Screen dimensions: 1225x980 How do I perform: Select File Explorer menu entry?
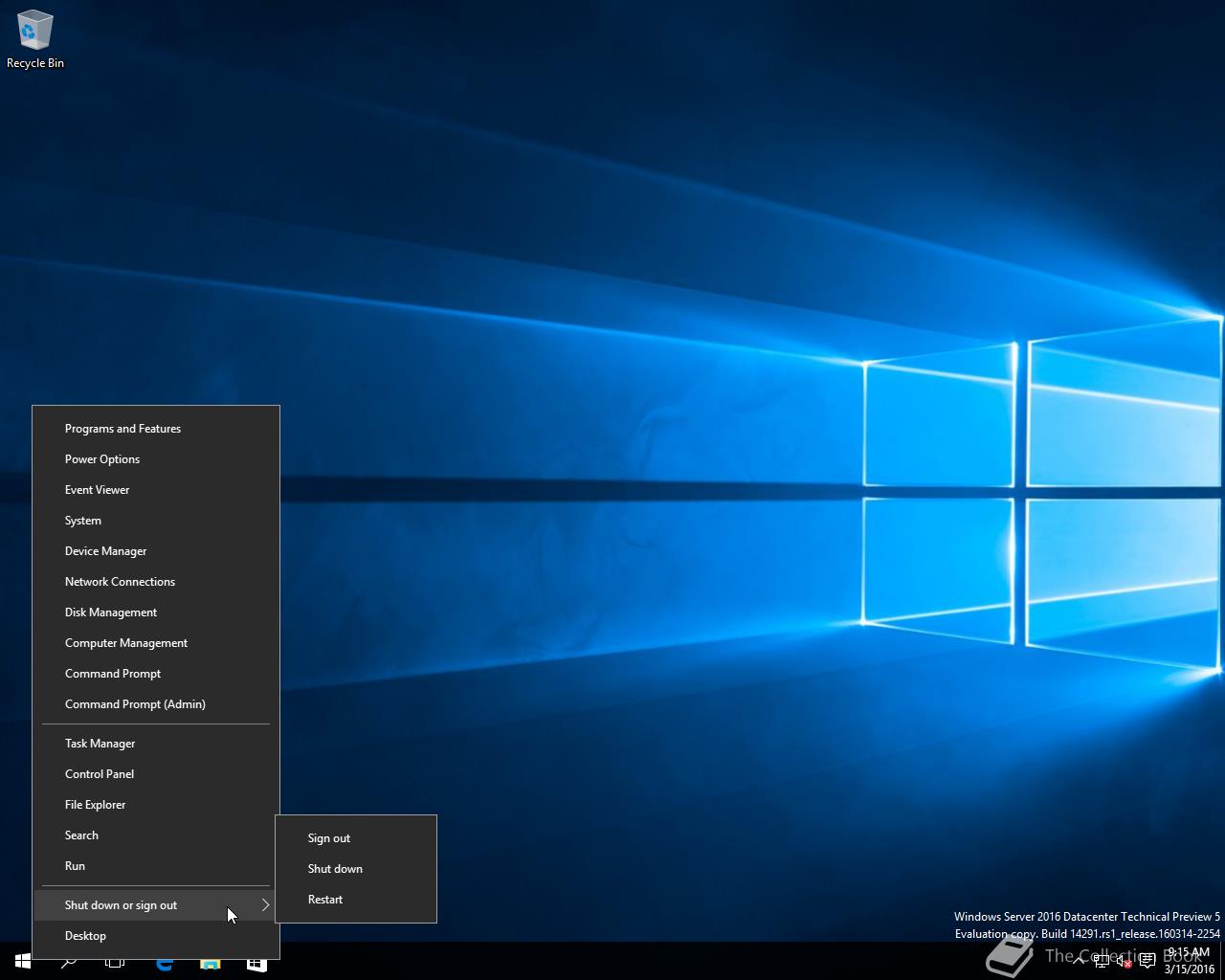point(156,805)
